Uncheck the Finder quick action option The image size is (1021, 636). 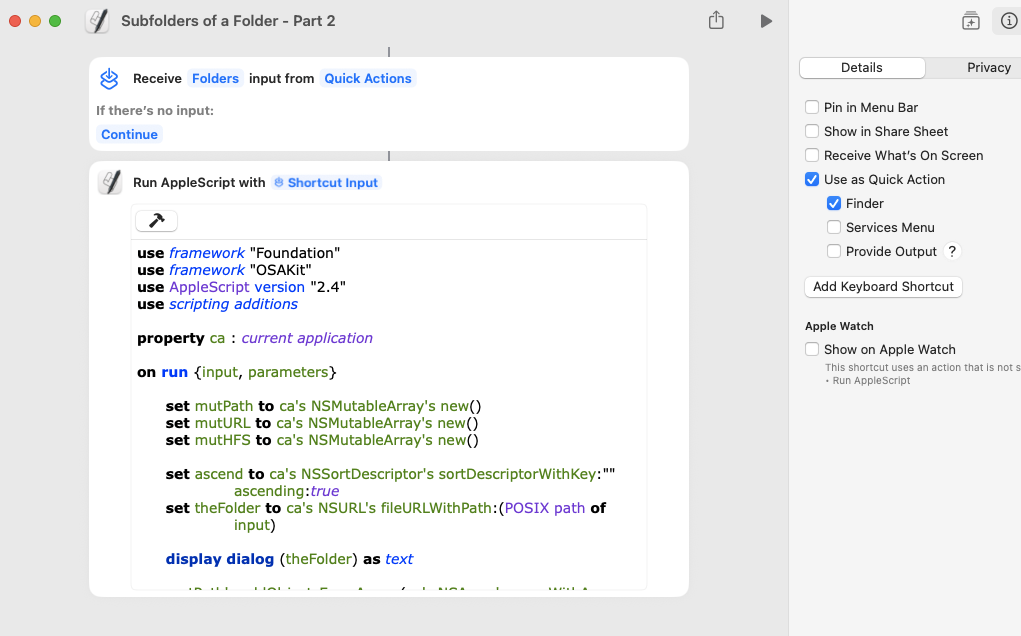click(833, 204)
